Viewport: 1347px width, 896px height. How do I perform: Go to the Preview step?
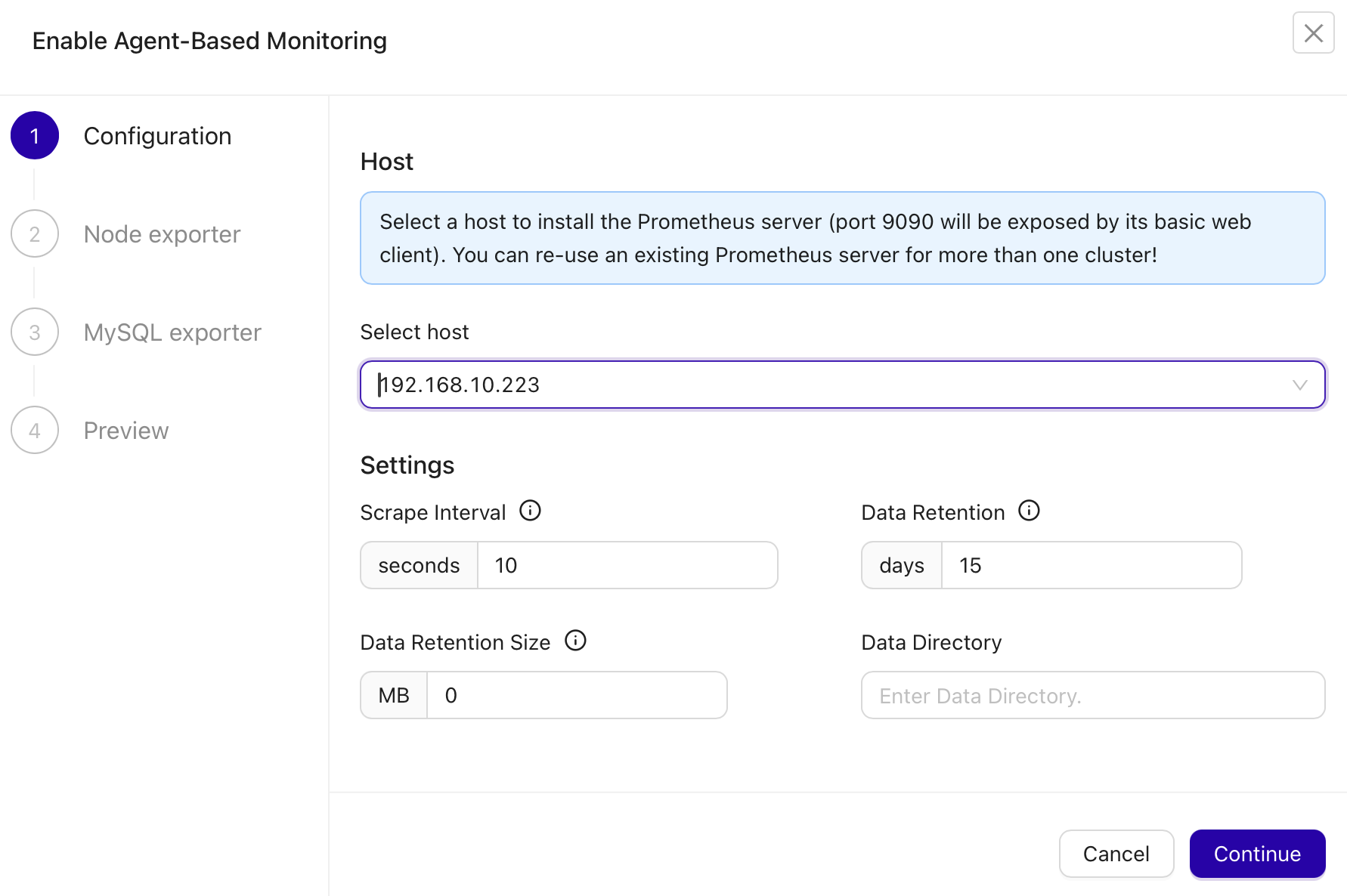click(126, 431)
